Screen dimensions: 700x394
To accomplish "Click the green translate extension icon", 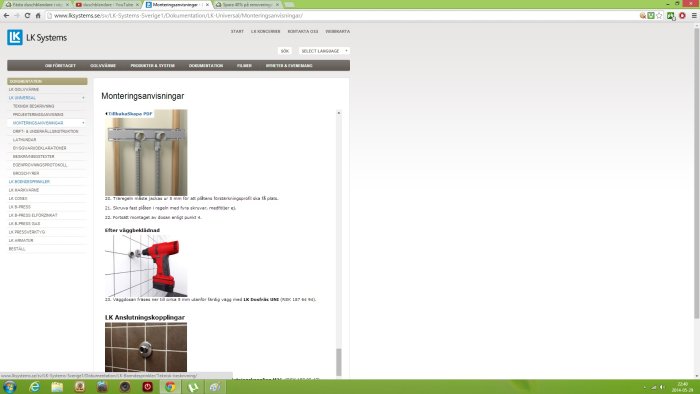I will click(x=671, y=16).
